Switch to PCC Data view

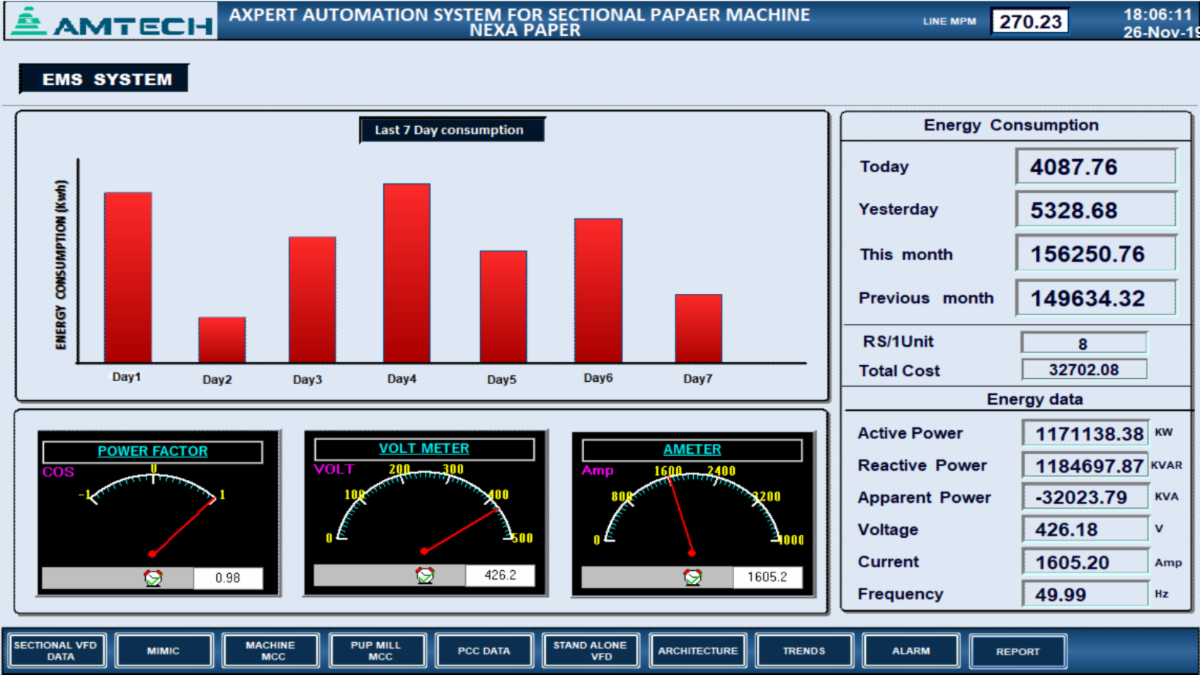click(x=483, y=651)
